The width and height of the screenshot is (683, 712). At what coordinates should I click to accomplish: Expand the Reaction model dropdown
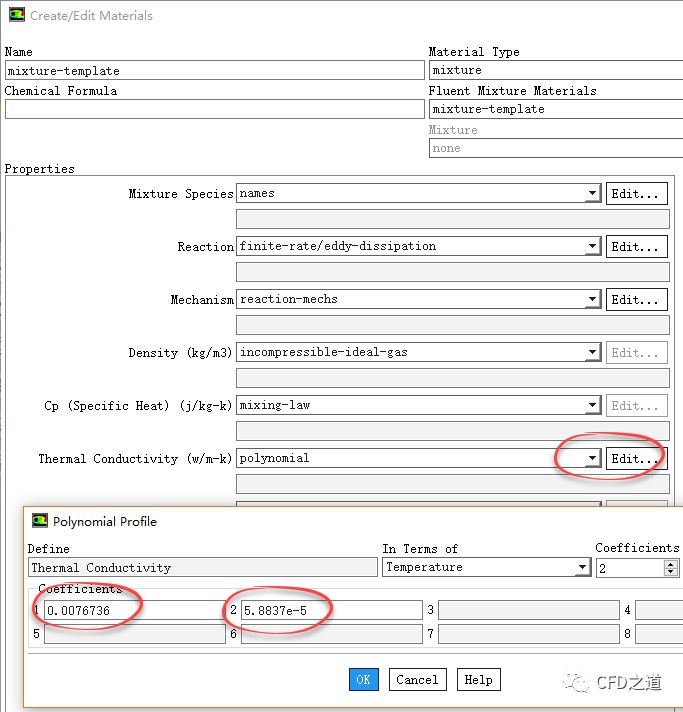coord(592,247)
